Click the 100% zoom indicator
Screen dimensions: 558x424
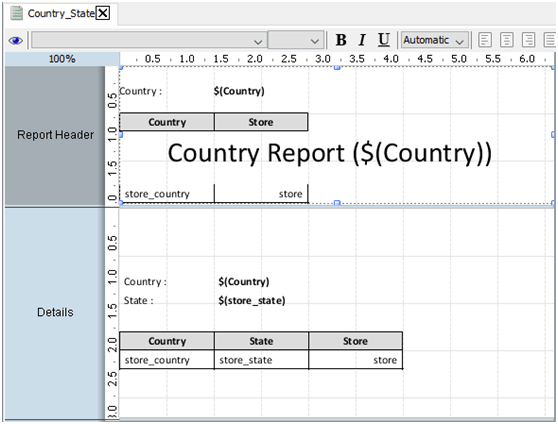tap(62, 59)
